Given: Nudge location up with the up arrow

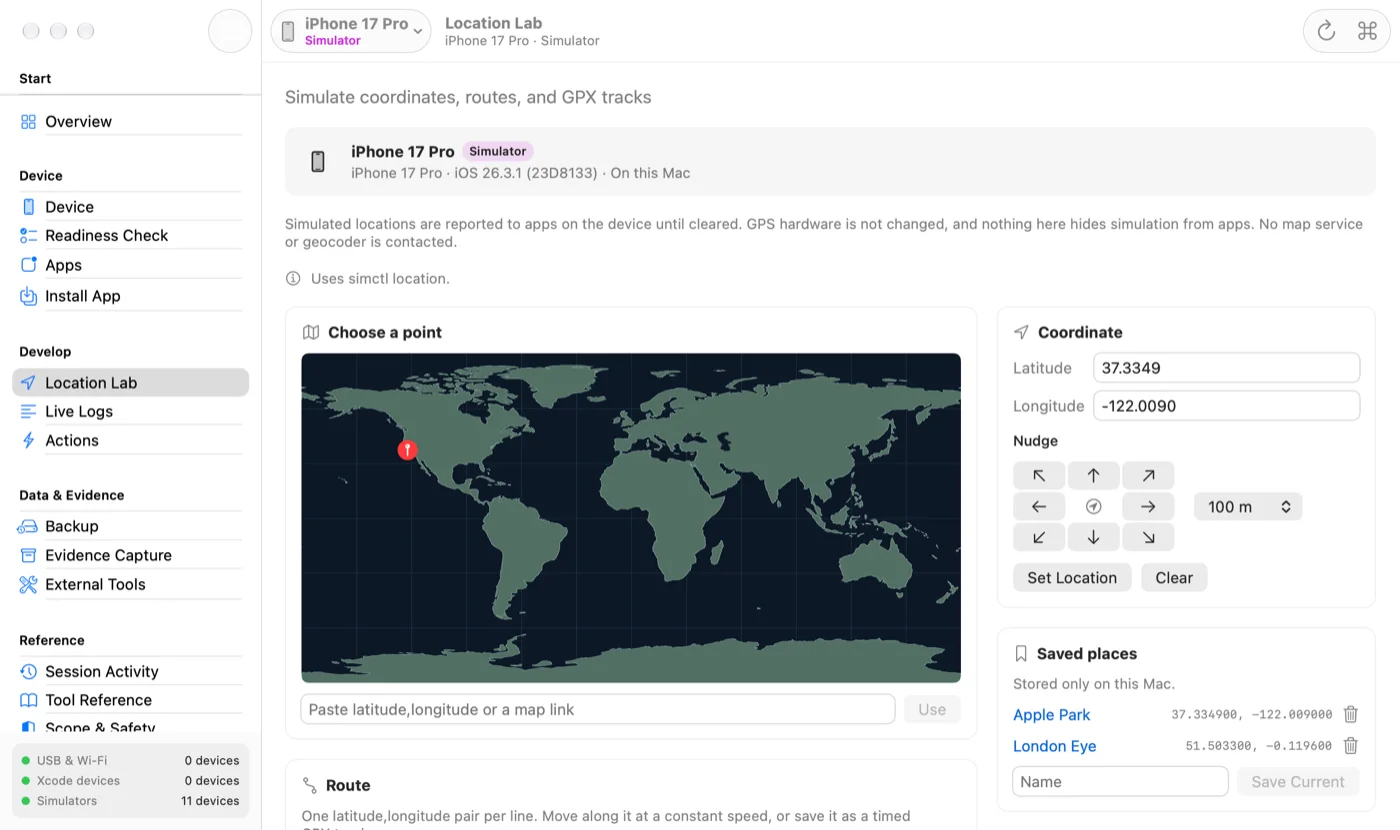Looking at the screenshot, I should tap(1094, 476).
